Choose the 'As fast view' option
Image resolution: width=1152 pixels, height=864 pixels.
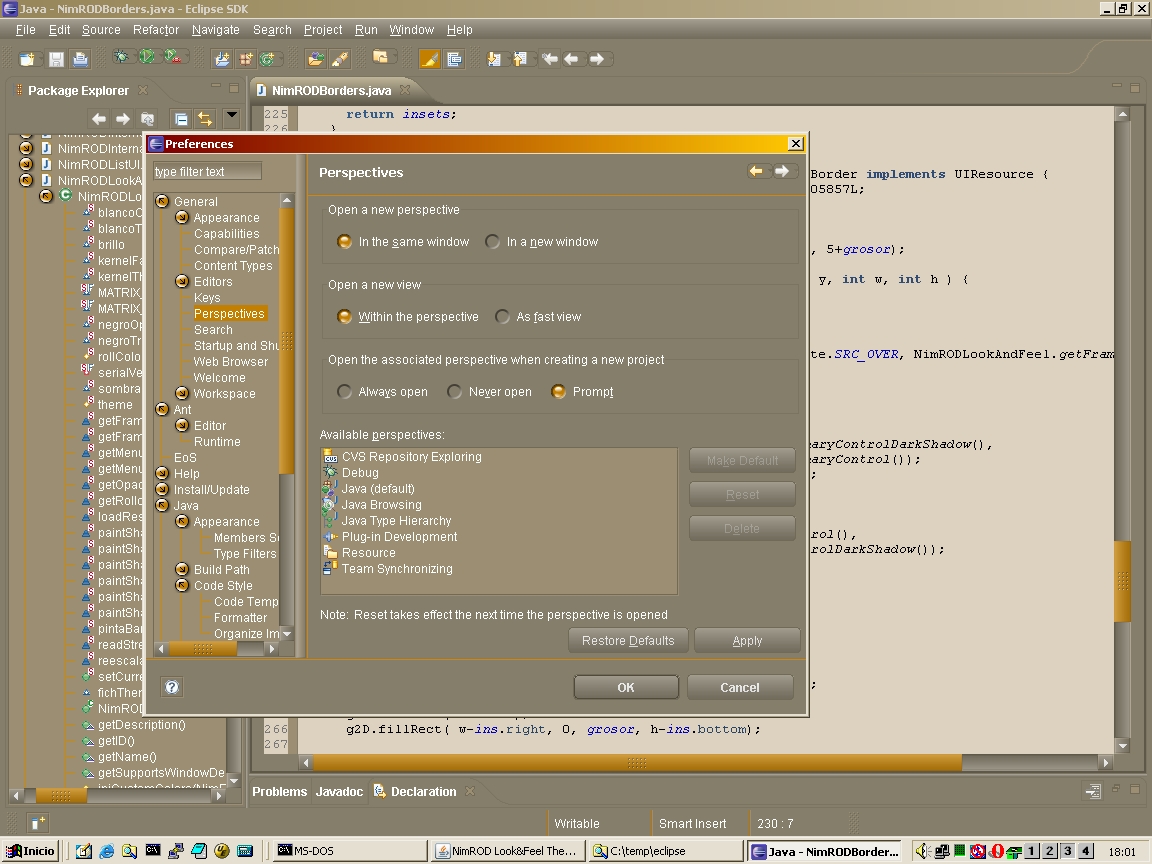(503, 317)
